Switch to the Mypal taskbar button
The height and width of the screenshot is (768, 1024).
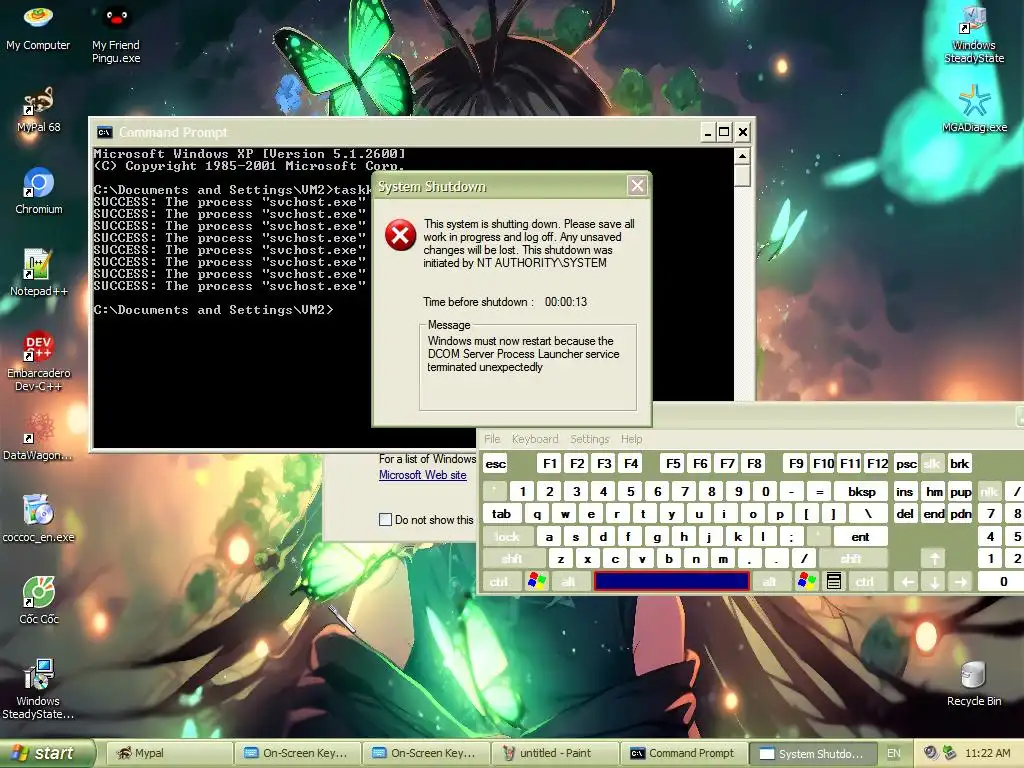pos(169,753)
